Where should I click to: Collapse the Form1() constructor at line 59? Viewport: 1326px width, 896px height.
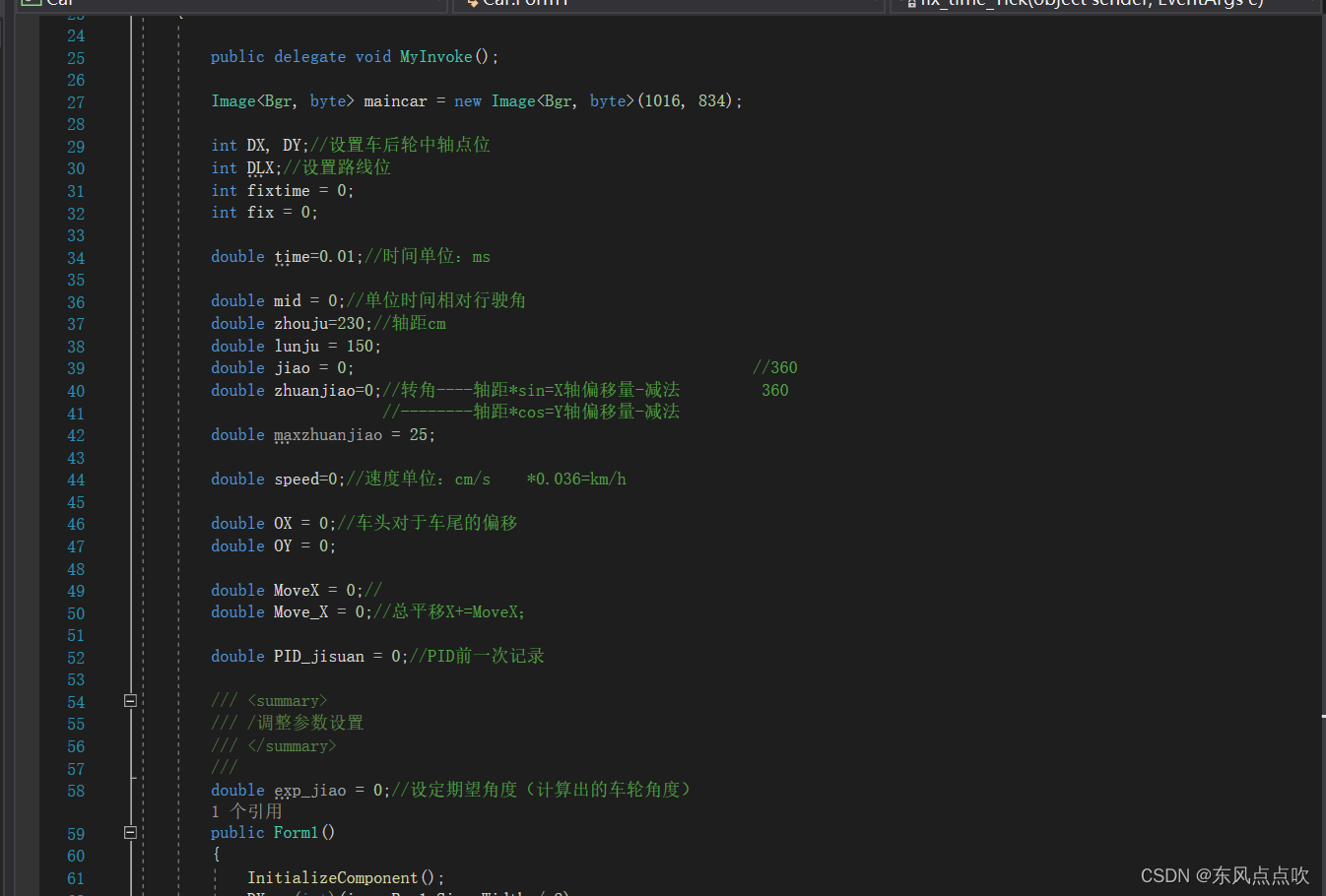(130, 832)
